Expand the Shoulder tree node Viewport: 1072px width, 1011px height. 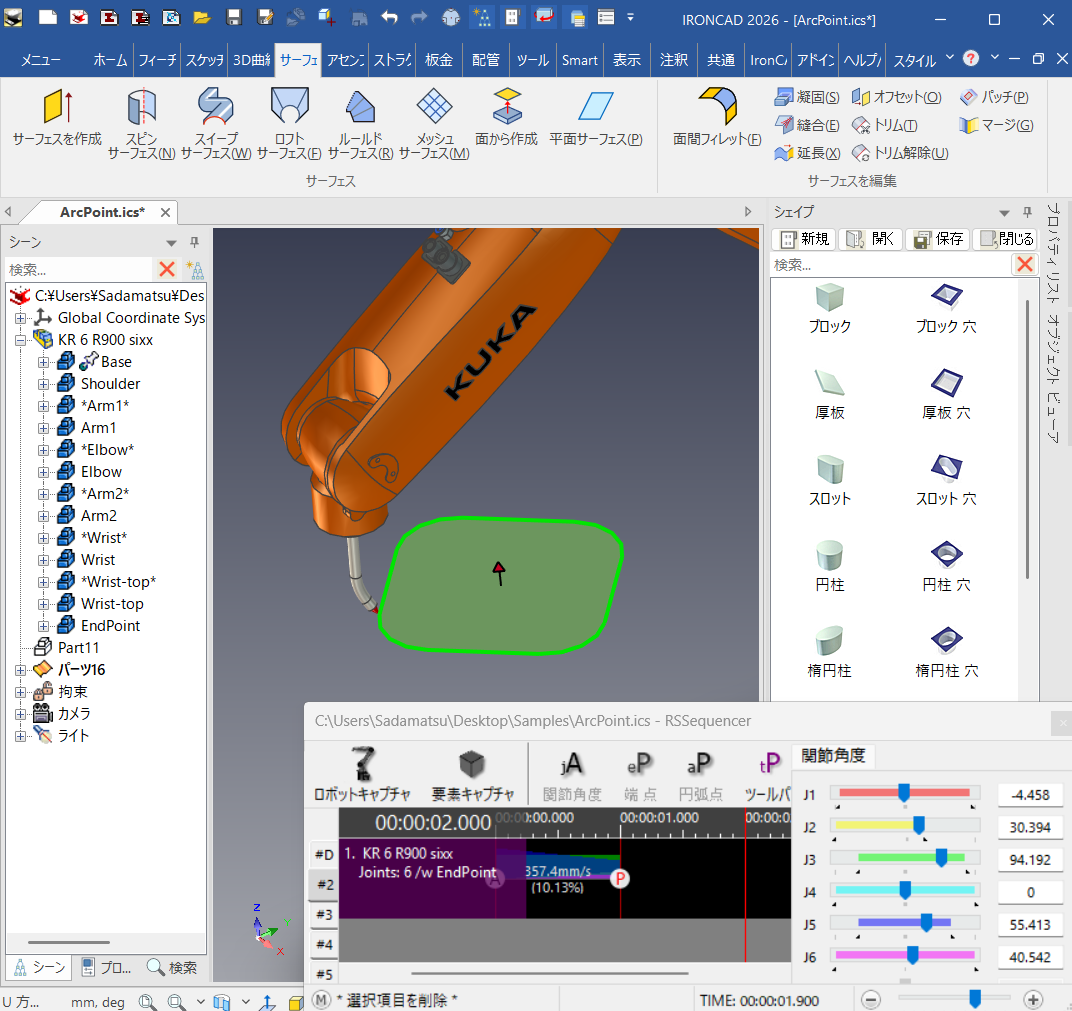(x=43, y=384)
